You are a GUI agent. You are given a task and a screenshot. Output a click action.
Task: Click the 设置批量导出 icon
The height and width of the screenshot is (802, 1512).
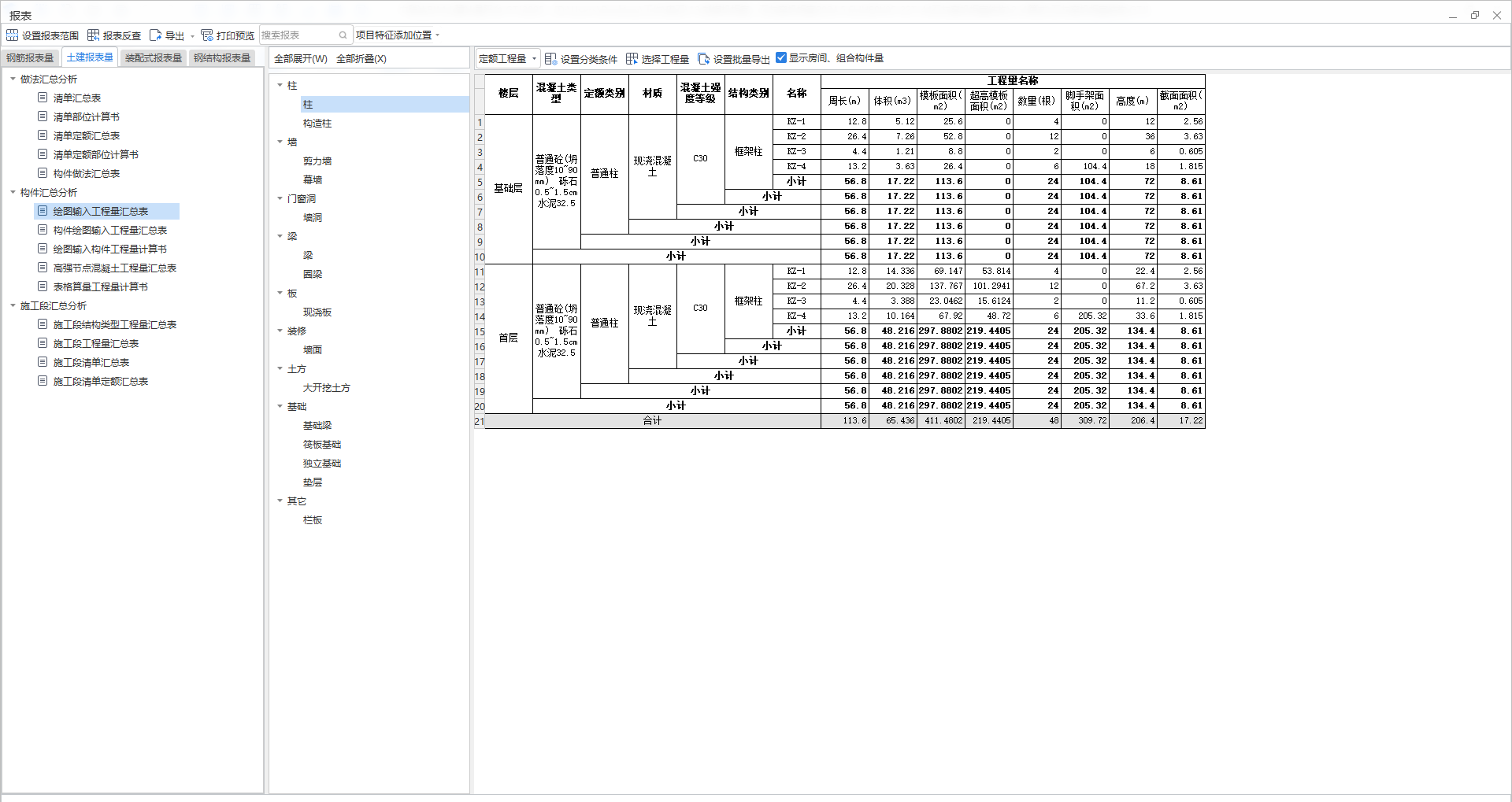703,58
